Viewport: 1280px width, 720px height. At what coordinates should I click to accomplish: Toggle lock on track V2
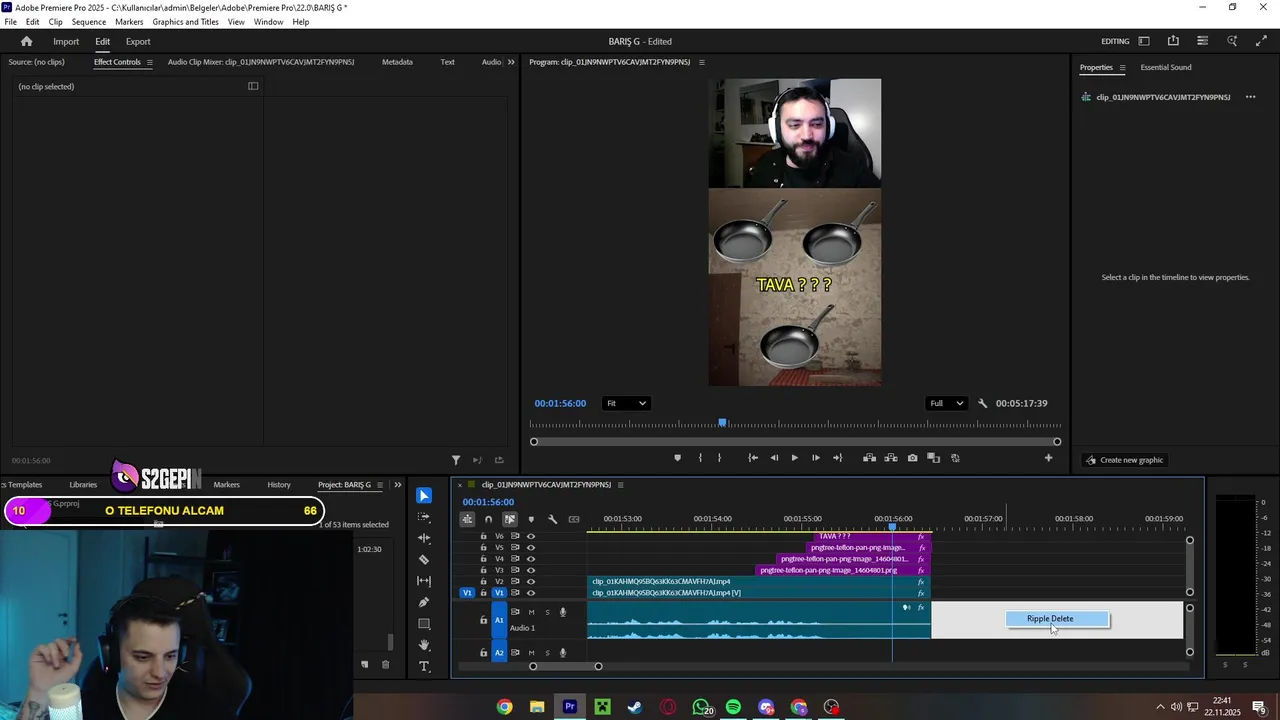click(x=483, y=582)
